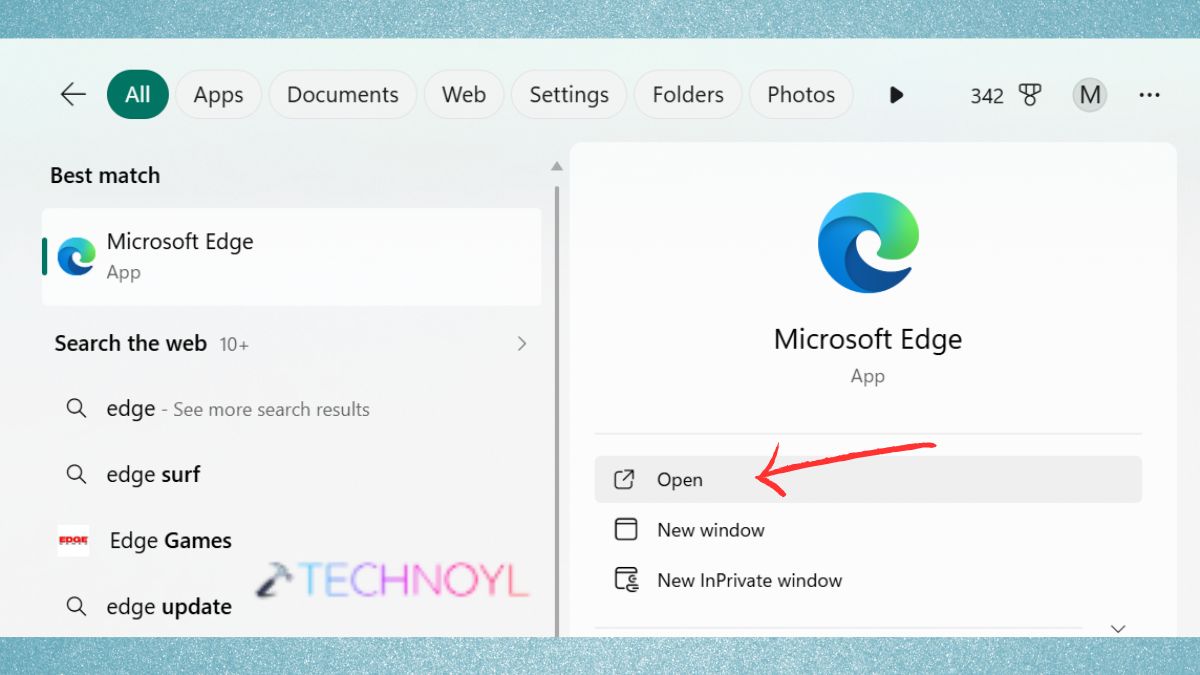Viewport: 1200px width, 675px height.
Task: Select the All filter tab
Action: click(138, 95)
